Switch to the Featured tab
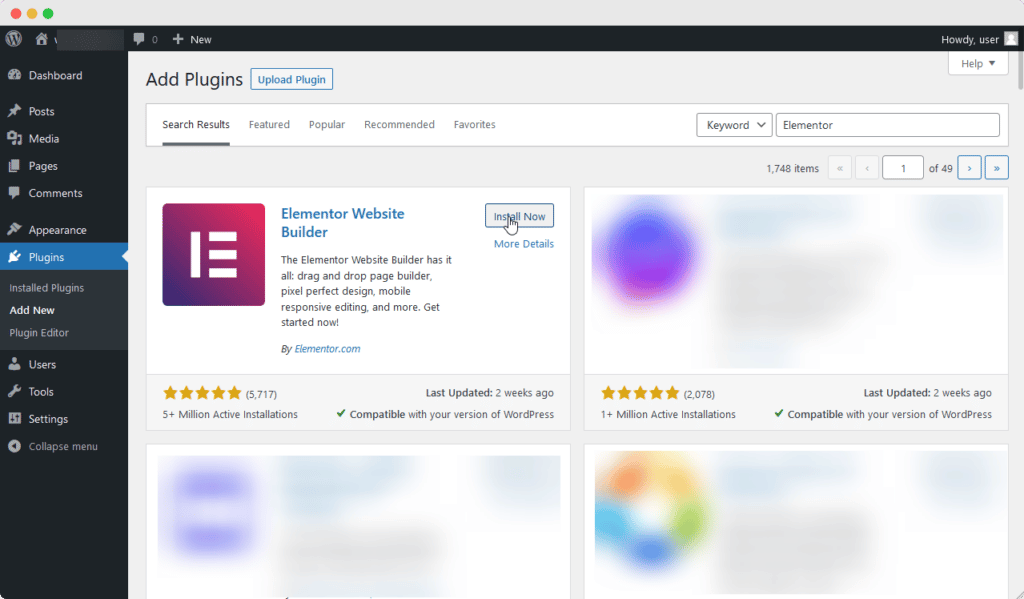Screen dimensions: 1024x599 click(x=269, y=124)
